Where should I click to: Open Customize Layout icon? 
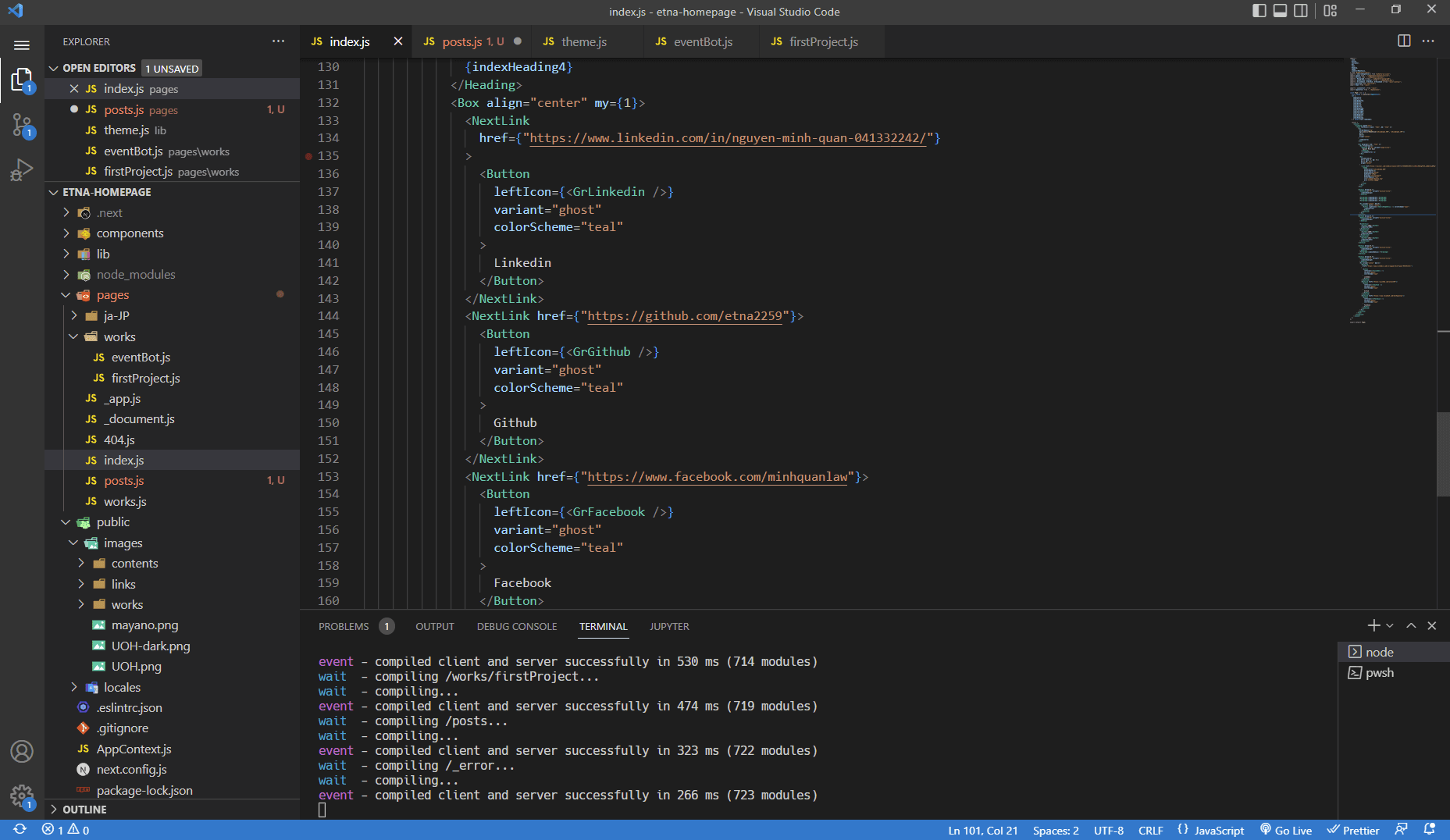(1331, 11)
